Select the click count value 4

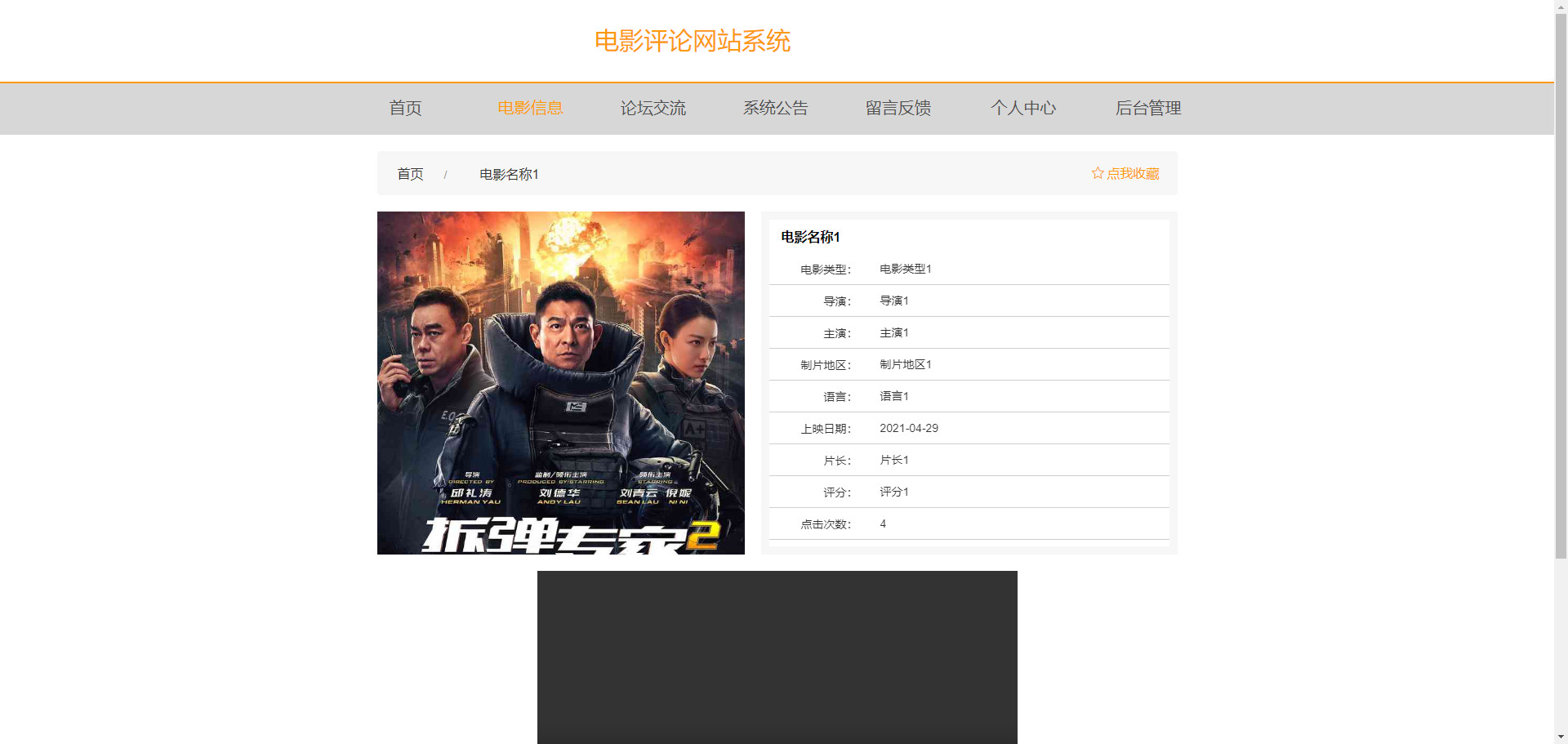[x=883, y=523]
